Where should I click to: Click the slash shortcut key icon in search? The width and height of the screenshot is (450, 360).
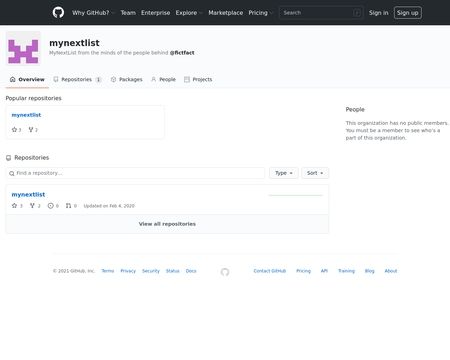[357, 13]
